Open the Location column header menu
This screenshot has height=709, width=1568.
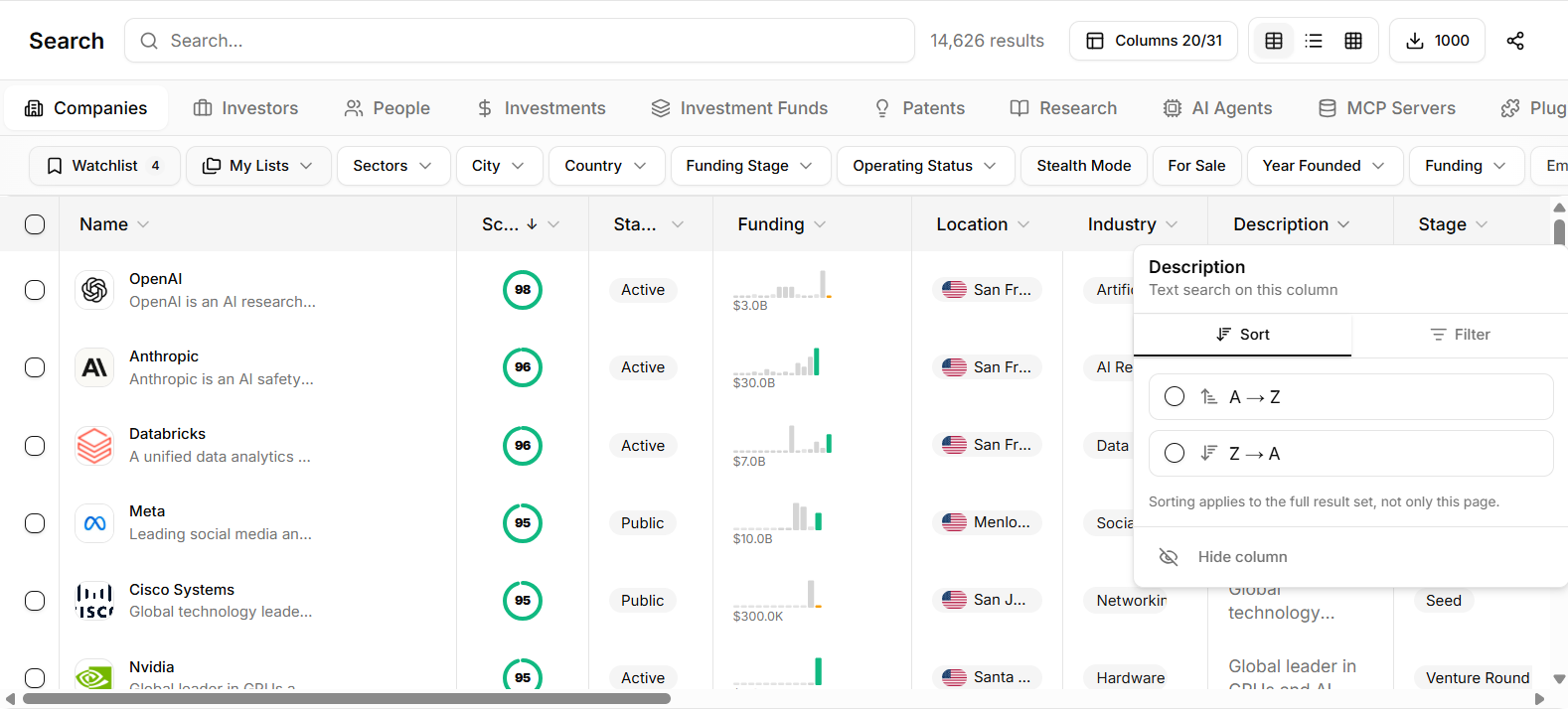(1024, 224)
